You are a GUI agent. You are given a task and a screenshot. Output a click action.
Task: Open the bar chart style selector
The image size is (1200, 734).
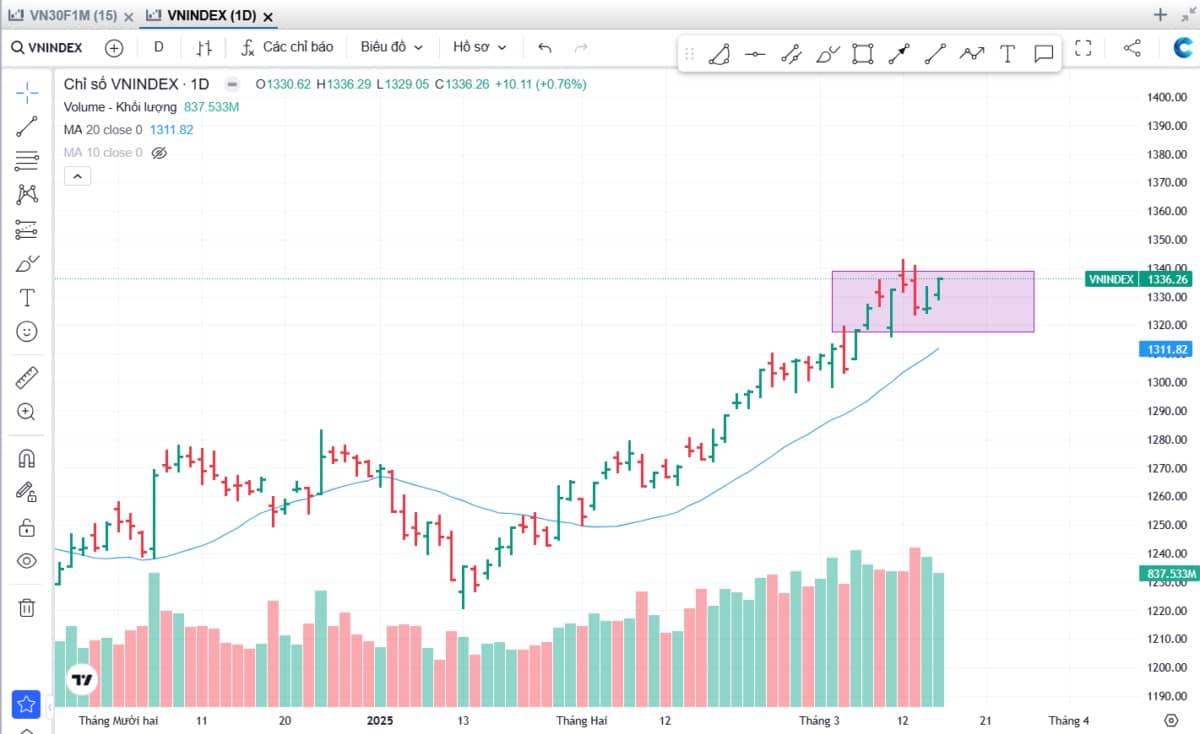[204, 47]
